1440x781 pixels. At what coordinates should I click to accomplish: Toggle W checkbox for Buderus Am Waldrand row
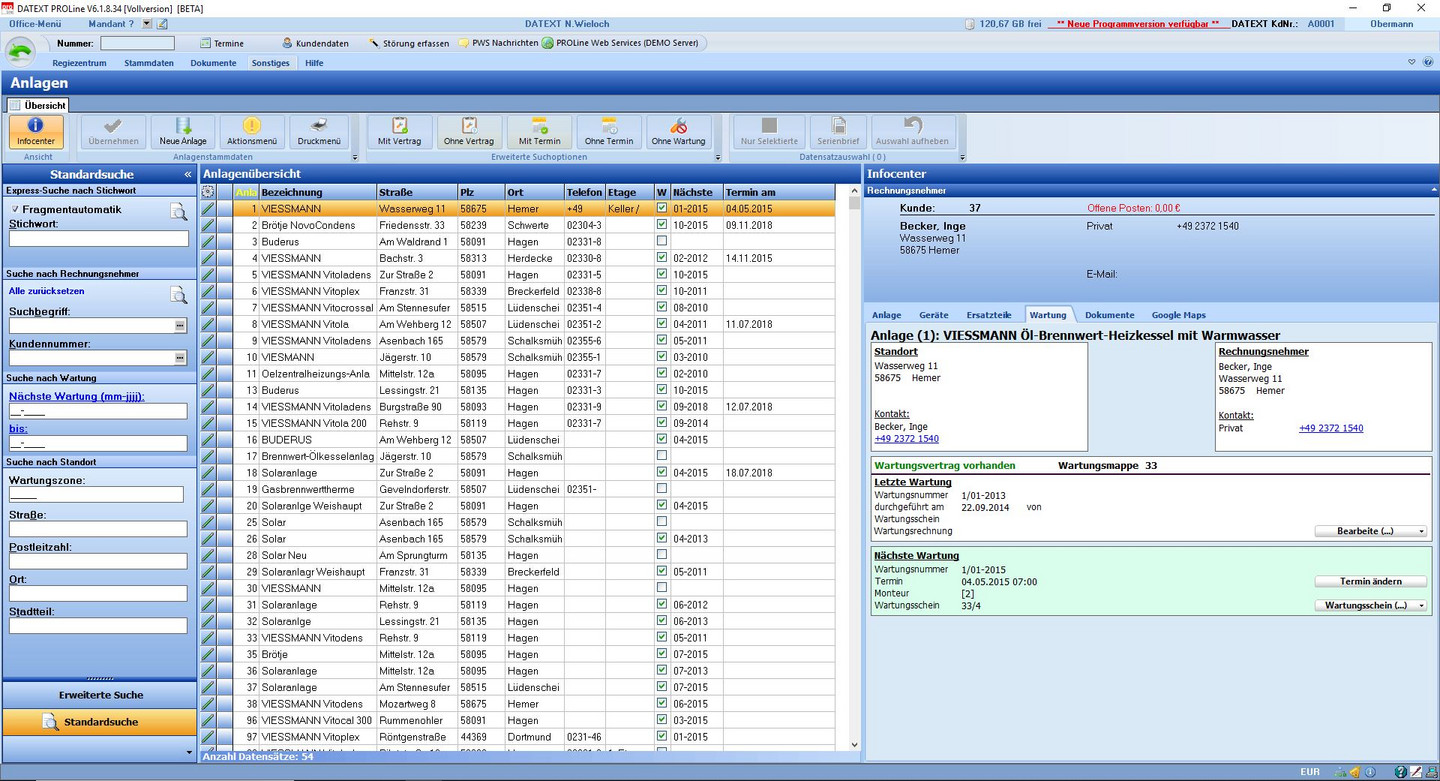pos(661,241)
